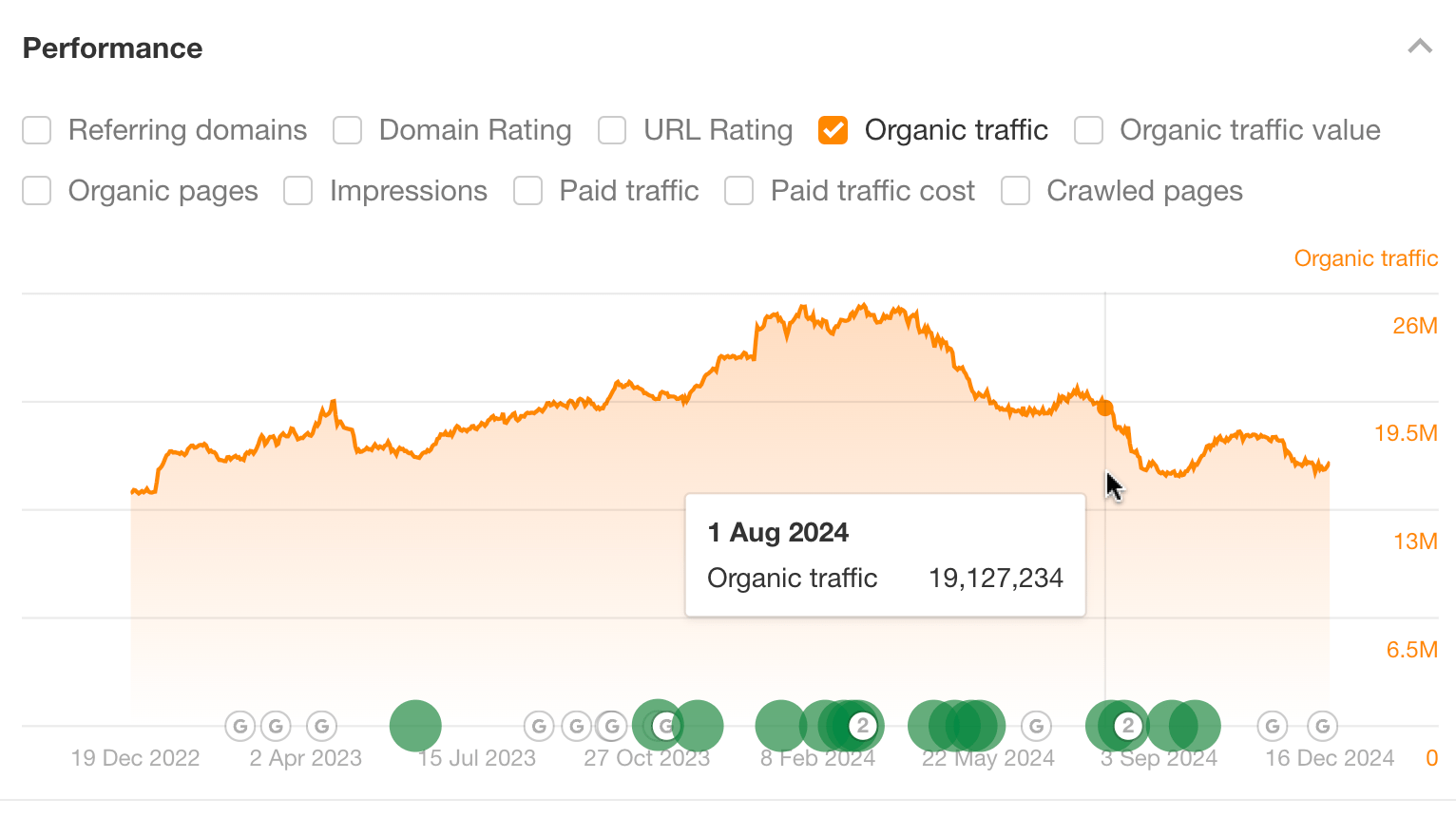Check the Domain Rating metric

pyautogui.click(x=348, y=130)
